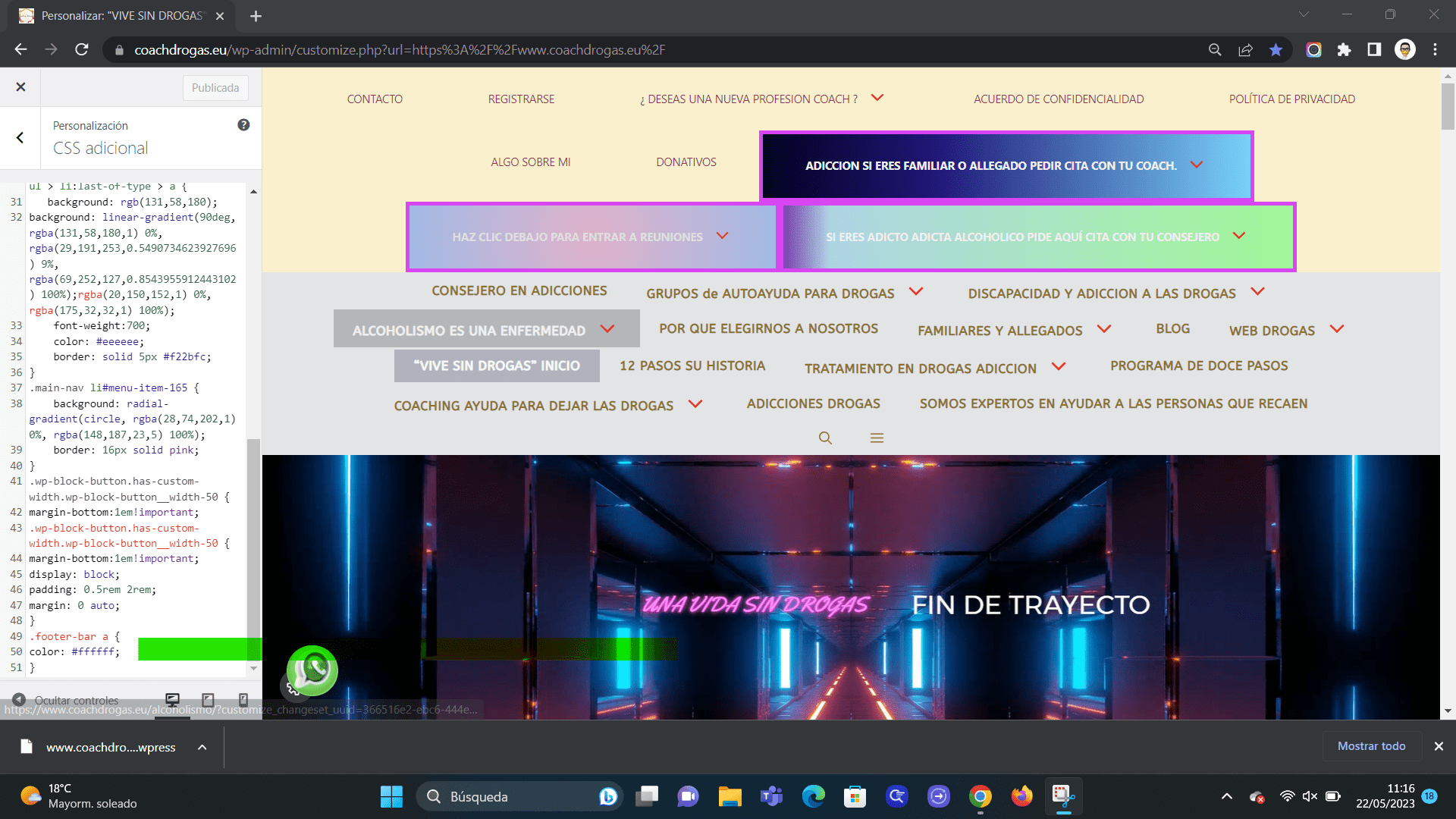
Task: Expand the DESEAS UNA NUEVA PROFESION COACH submenu arrow
Action: (x=877, y=98)
